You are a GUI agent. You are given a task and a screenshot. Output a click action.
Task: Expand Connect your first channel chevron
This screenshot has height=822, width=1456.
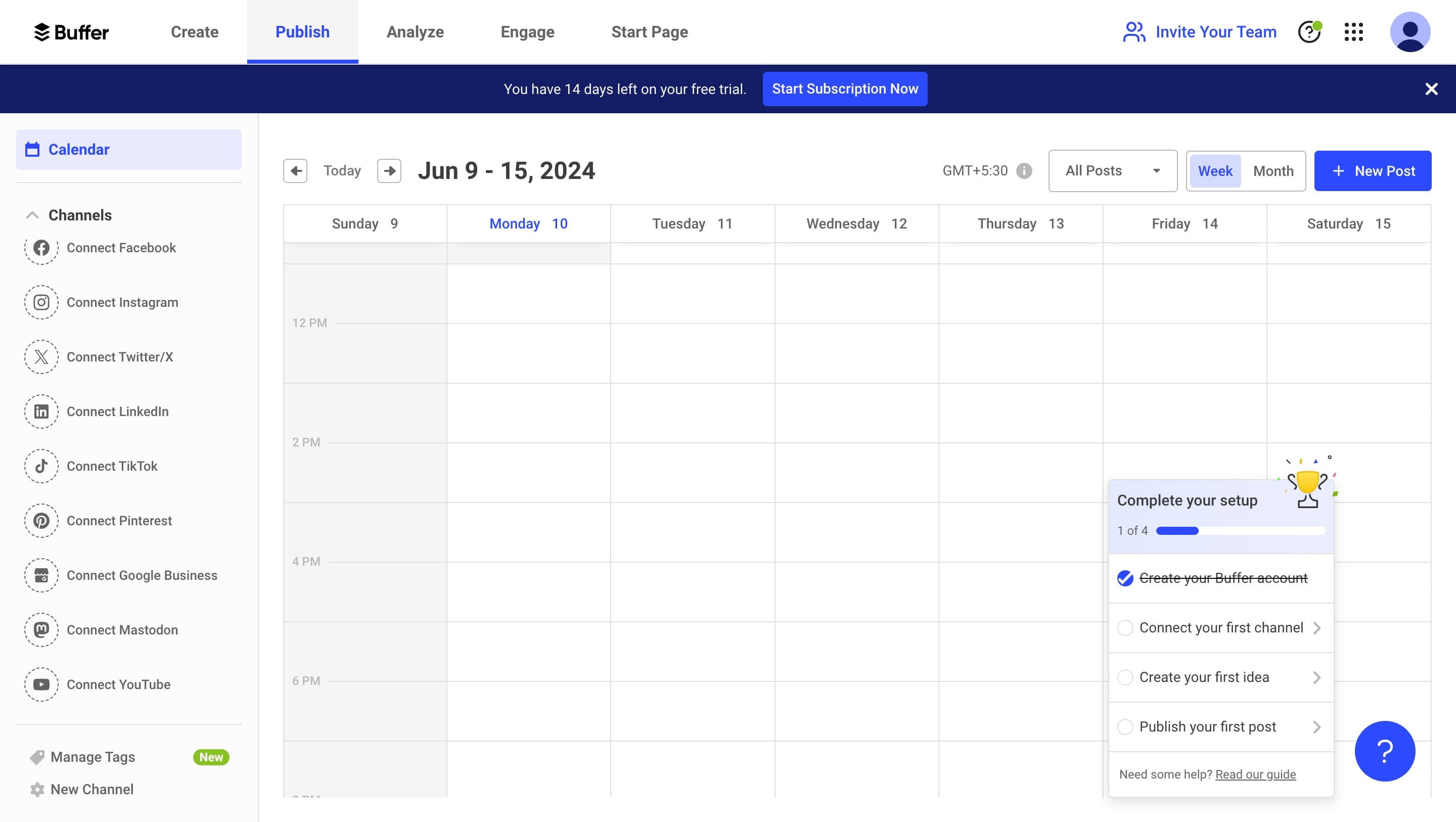(1316, 628)
